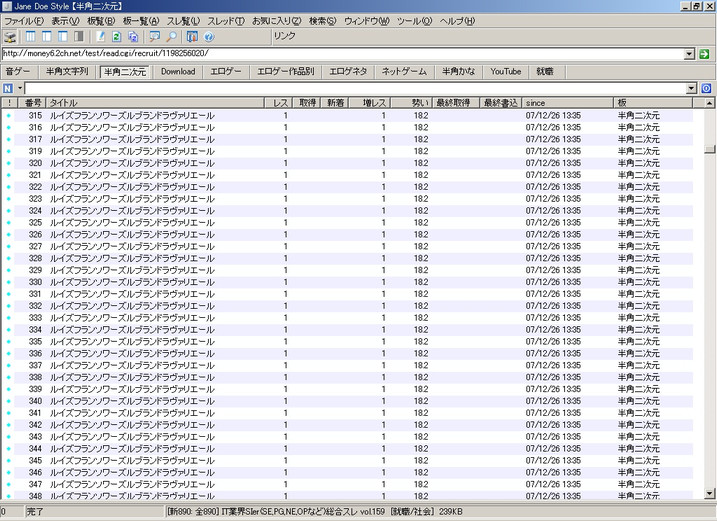The width and height of the screenshot is (717, 521).
Task: Click the thread list scrollbar up arrow
Action: (x=709, y=103)
